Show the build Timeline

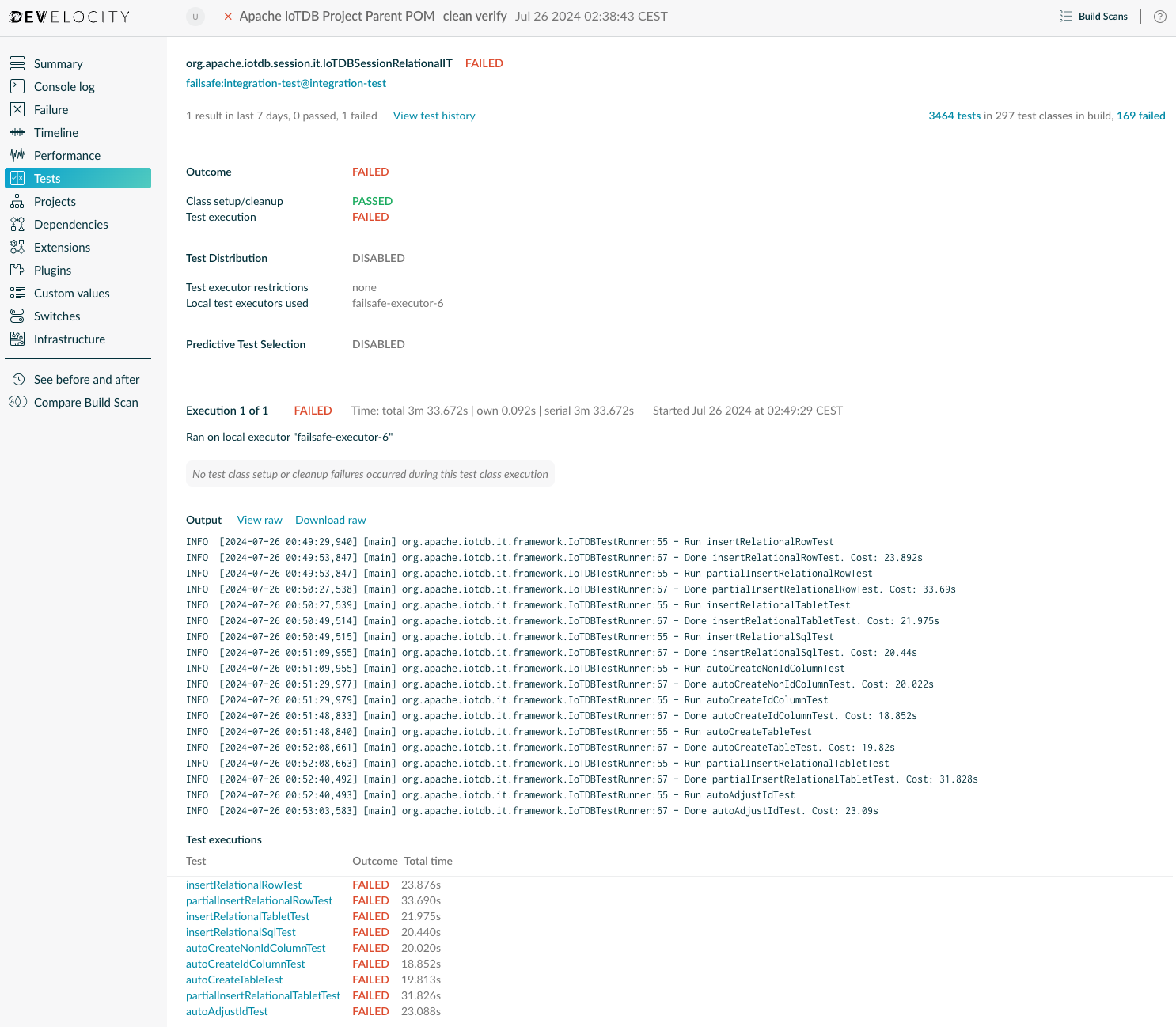[x=55, y=132]
